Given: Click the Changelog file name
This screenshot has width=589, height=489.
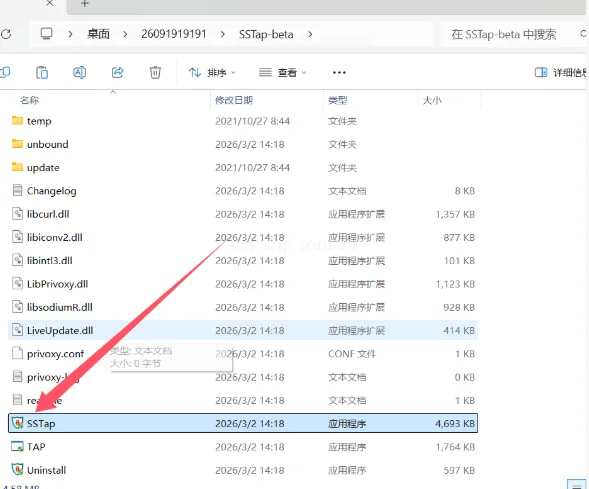Looking at the screenshot, I should (x=51, y=191).
